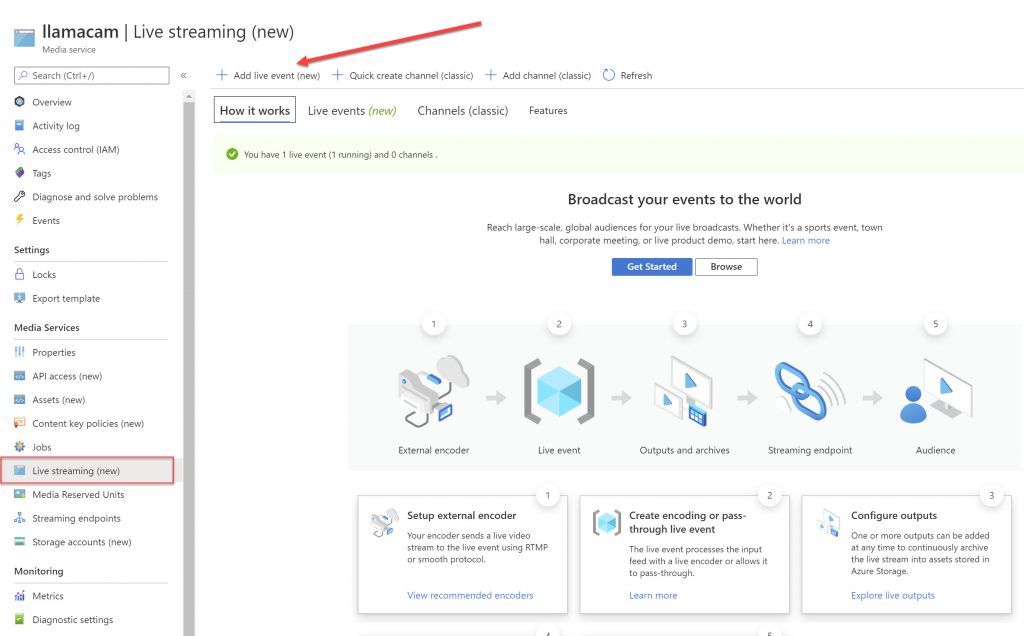This screenshot has width=1024, height=636.
Task: Collapse the sidebar with double-chevron button
Action: [184, 76]
